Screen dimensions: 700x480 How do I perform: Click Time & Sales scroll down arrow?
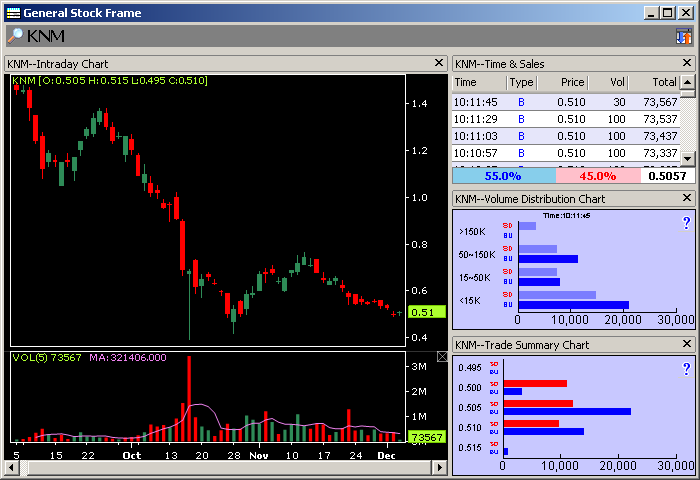(x=688, y=158)
